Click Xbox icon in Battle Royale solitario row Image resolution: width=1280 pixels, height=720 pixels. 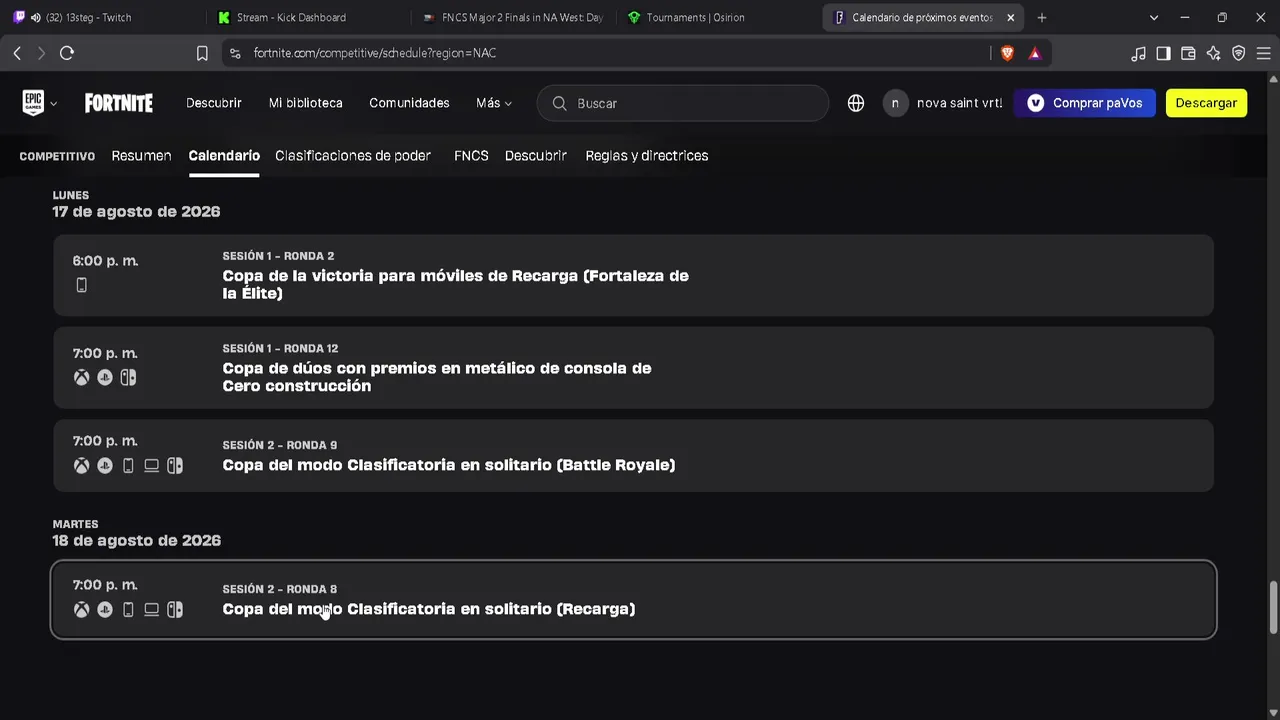click(x=81, y=466)
